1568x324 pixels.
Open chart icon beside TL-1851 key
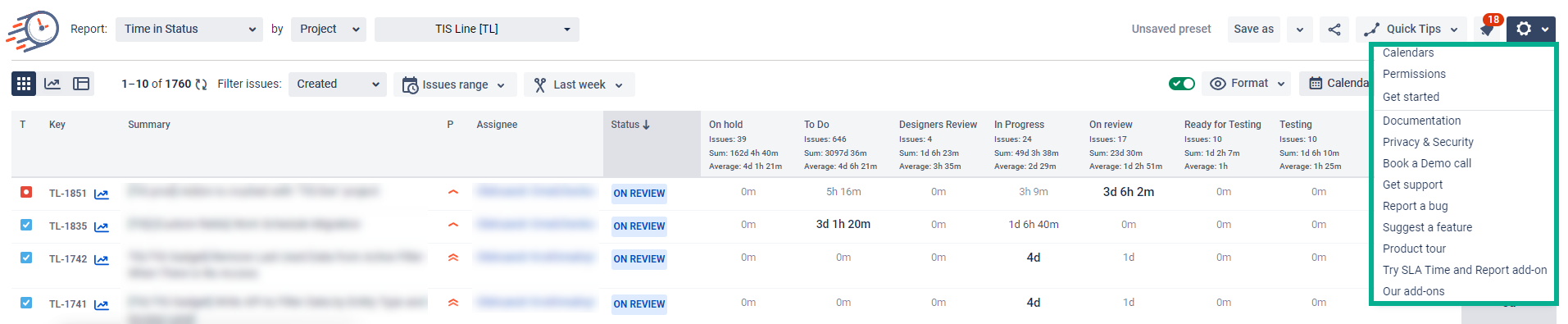(x=101, y=194)
